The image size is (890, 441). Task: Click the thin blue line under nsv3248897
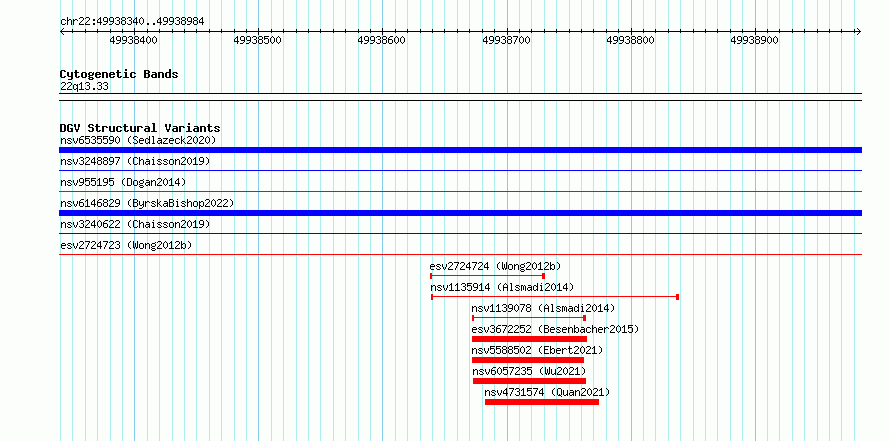click(x=460, y=170)
